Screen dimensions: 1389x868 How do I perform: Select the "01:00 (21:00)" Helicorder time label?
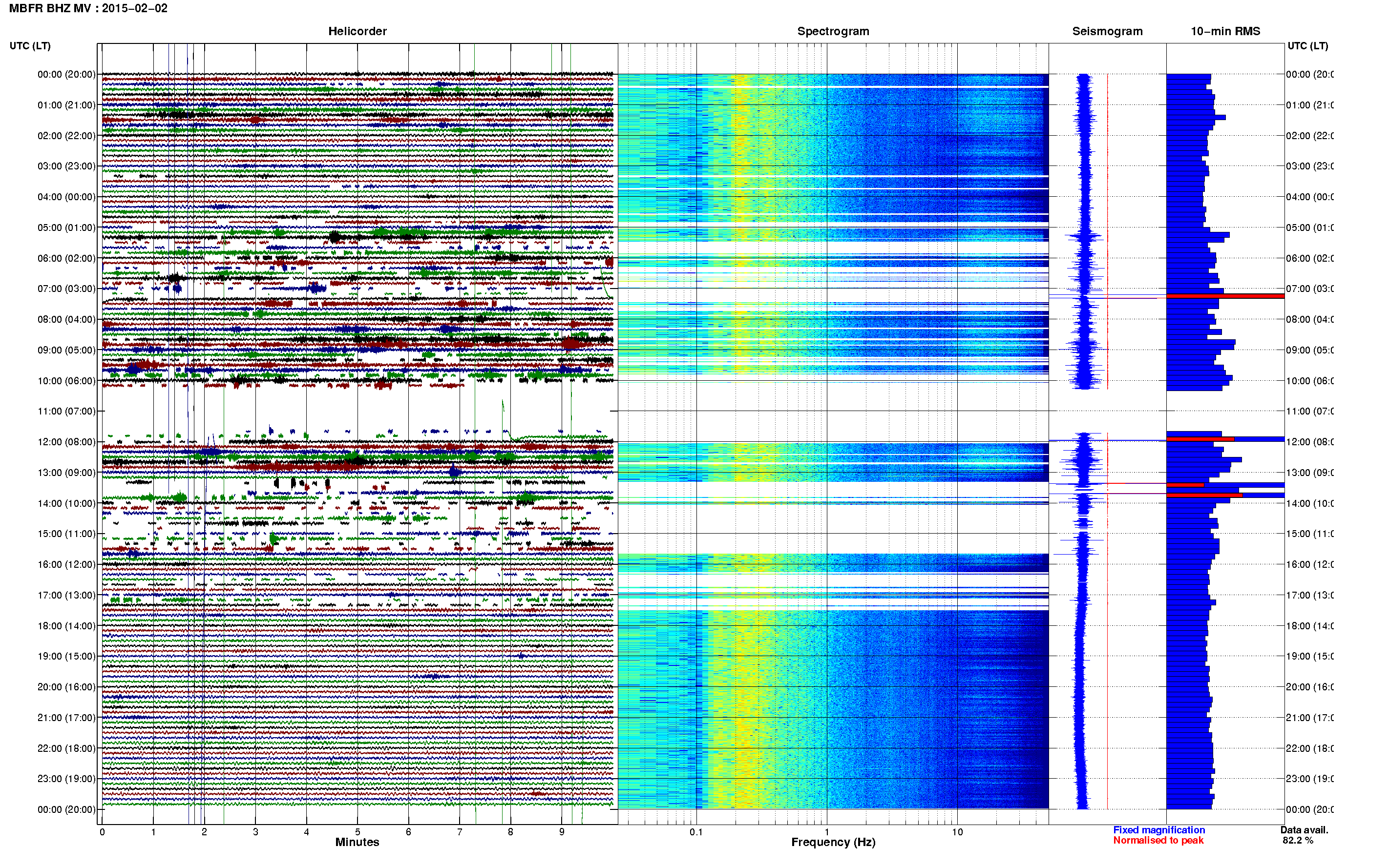point(66,105)
